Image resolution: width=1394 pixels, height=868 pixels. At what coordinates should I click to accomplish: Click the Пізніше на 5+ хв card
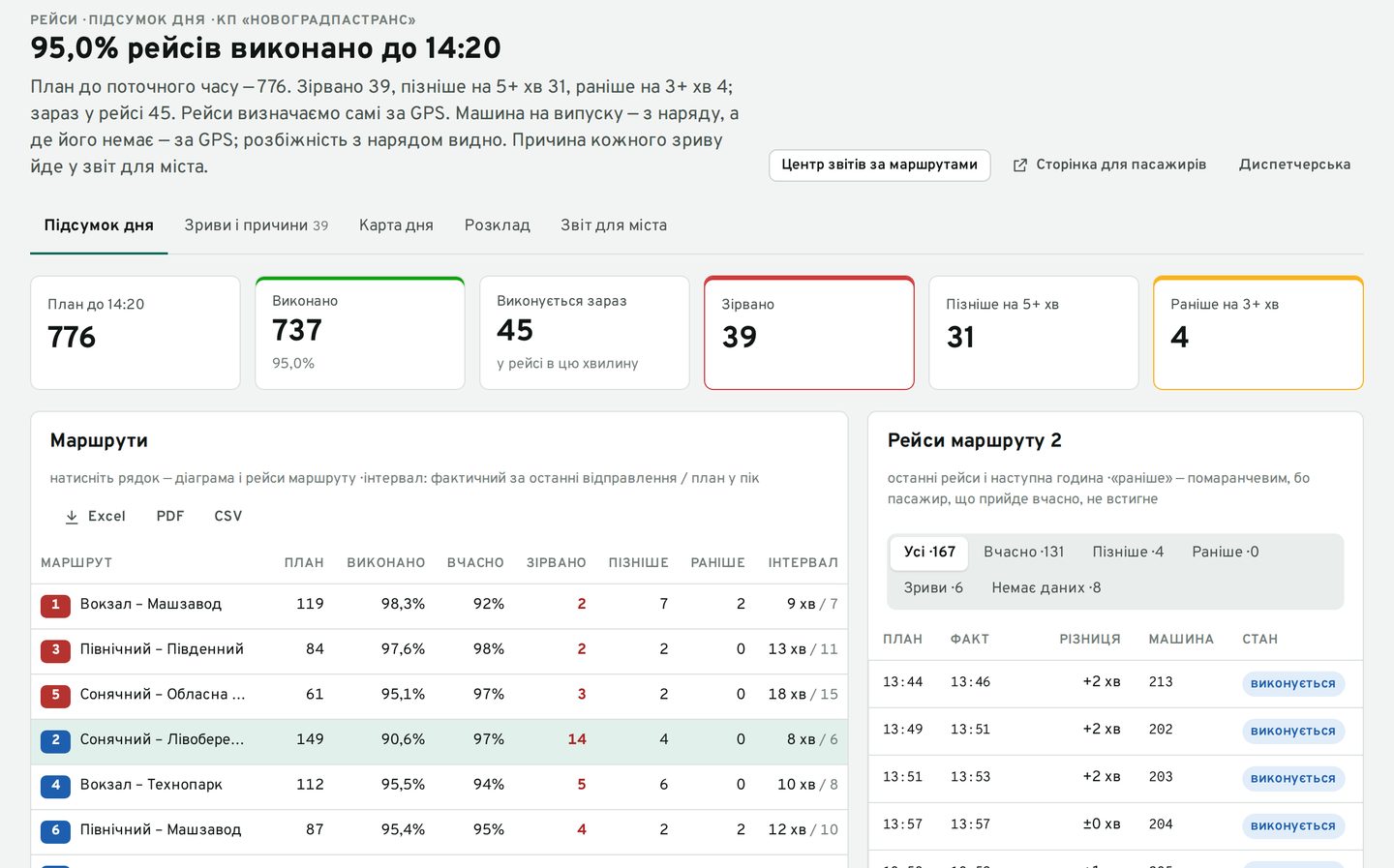pyautogui.click(x=1034, y=333)
